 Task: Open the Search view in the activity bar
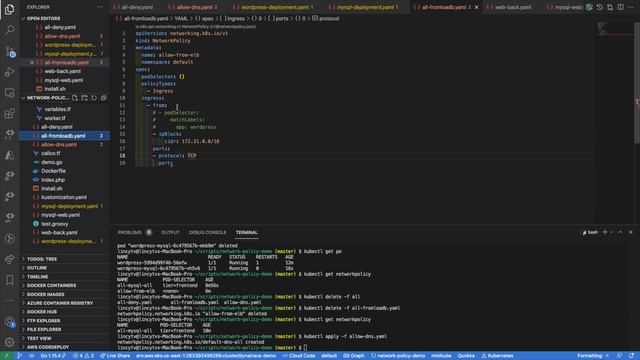tap(9, 30)
